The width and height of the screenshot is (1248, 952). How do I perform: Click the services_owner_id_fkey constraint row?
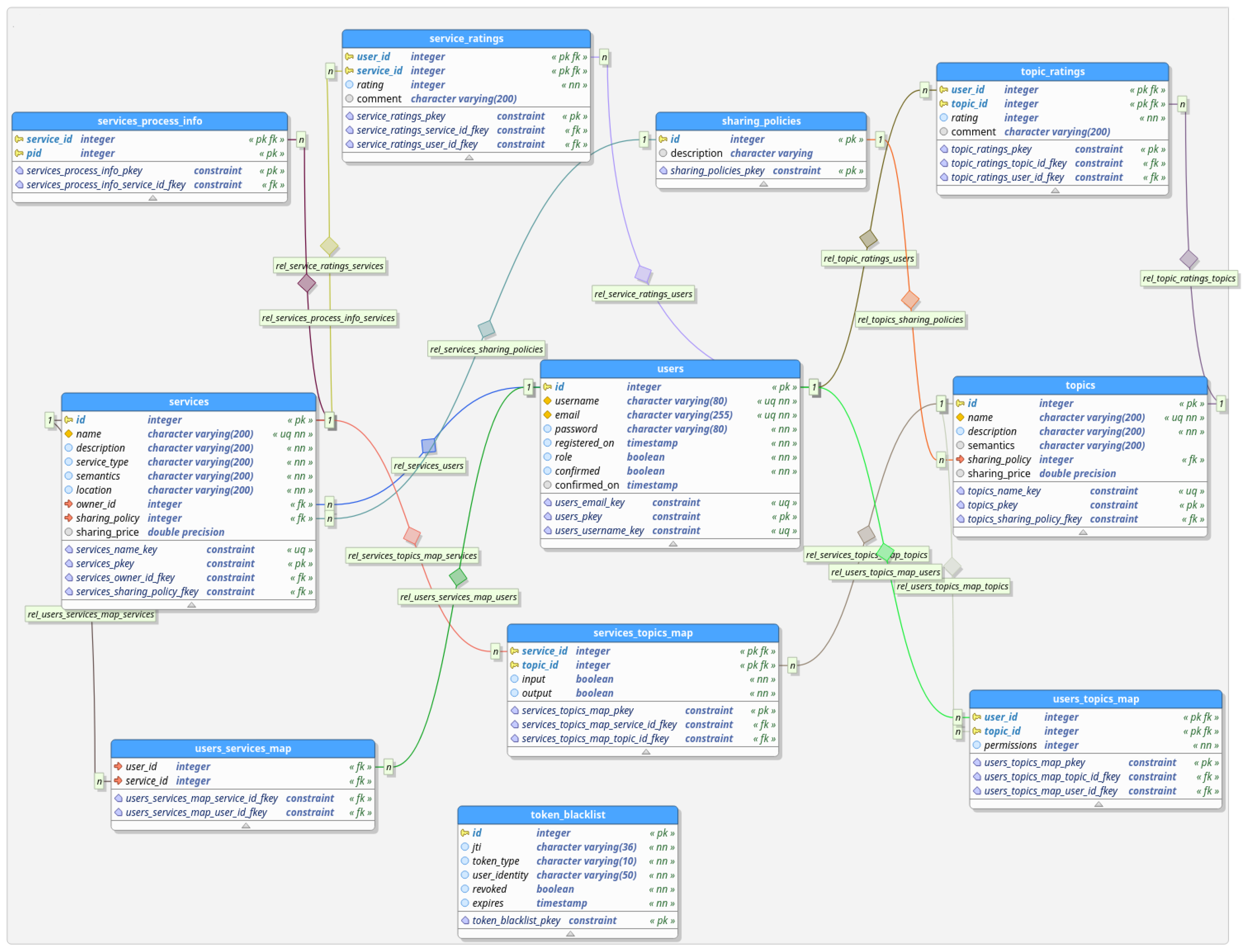tap(189, 577)
